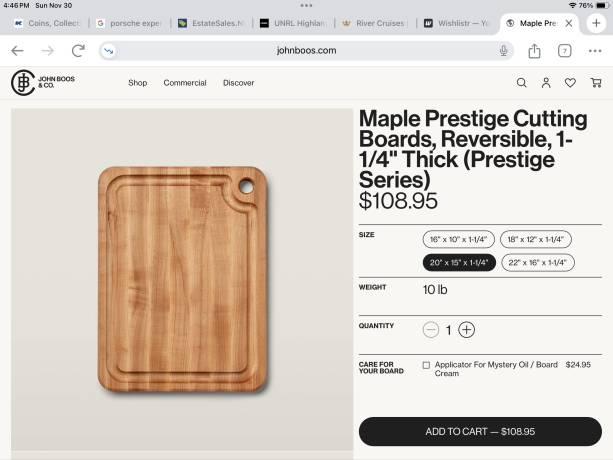Open the search icon in the site header
613x460 pixels.
(521, 83)
